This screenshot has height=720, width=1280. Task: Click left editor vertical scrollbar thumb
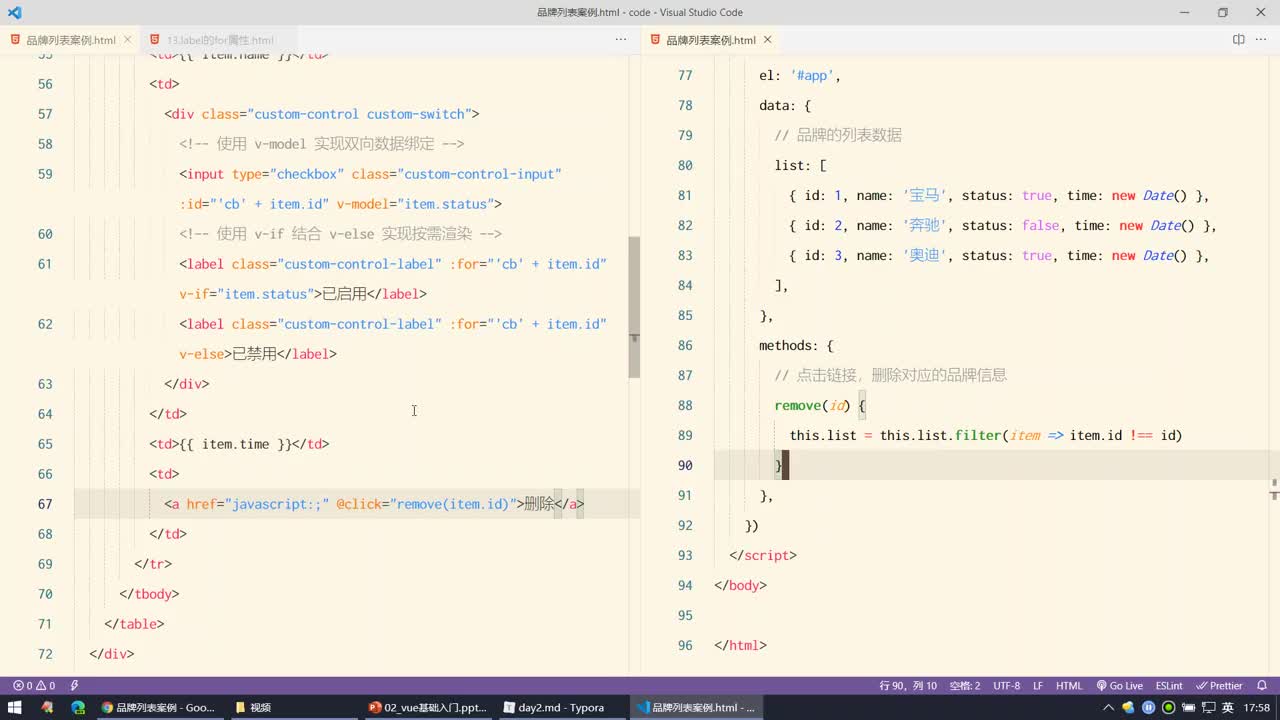click(x=634, y=307)
